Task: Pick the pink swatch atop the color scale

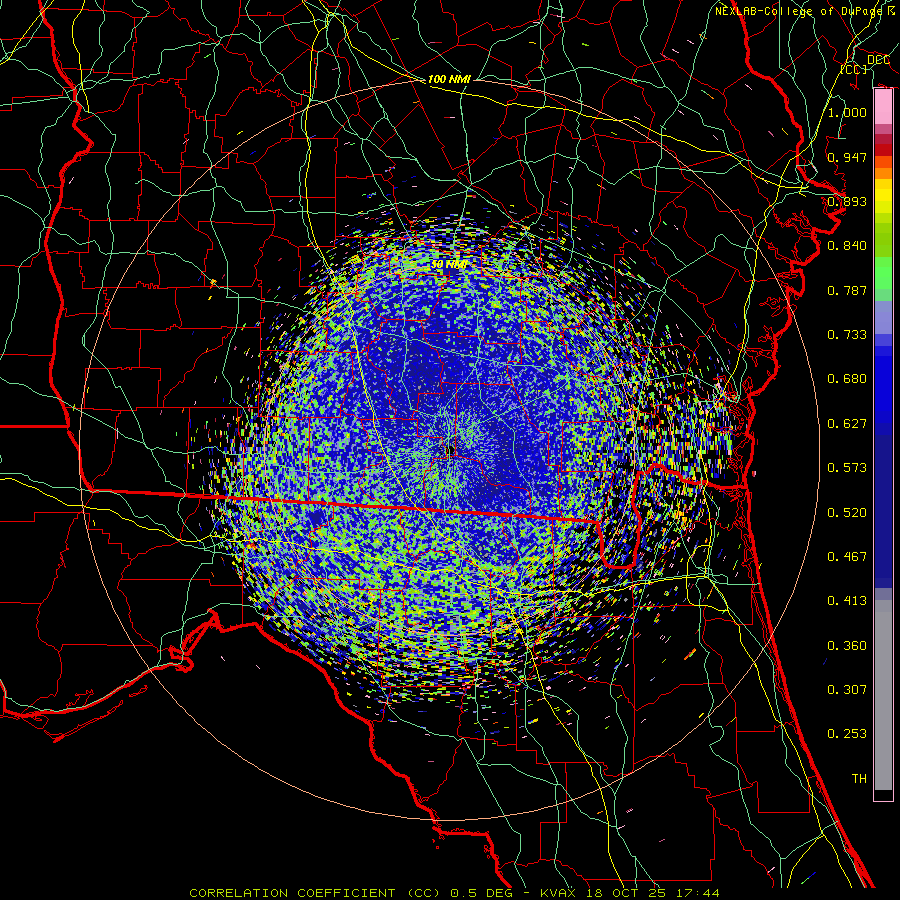Action: [883, 107]
